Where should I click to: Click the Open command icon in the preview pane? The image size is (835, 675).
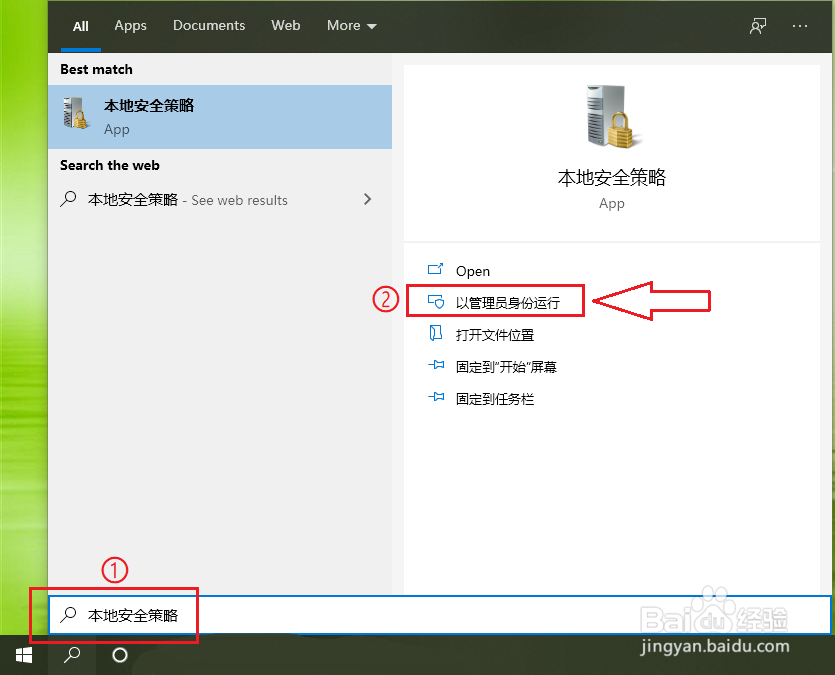[436, 270]
